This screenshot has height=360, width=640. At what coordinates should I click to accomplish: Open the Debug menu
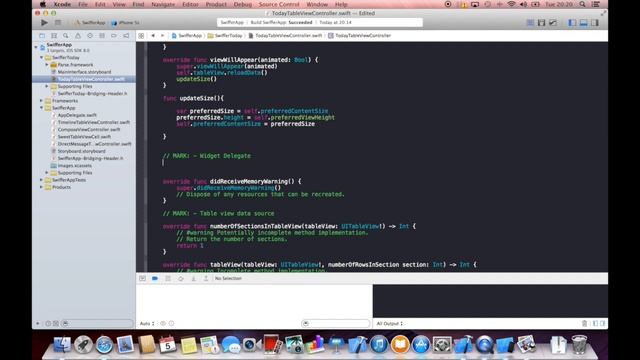(243, 4)
